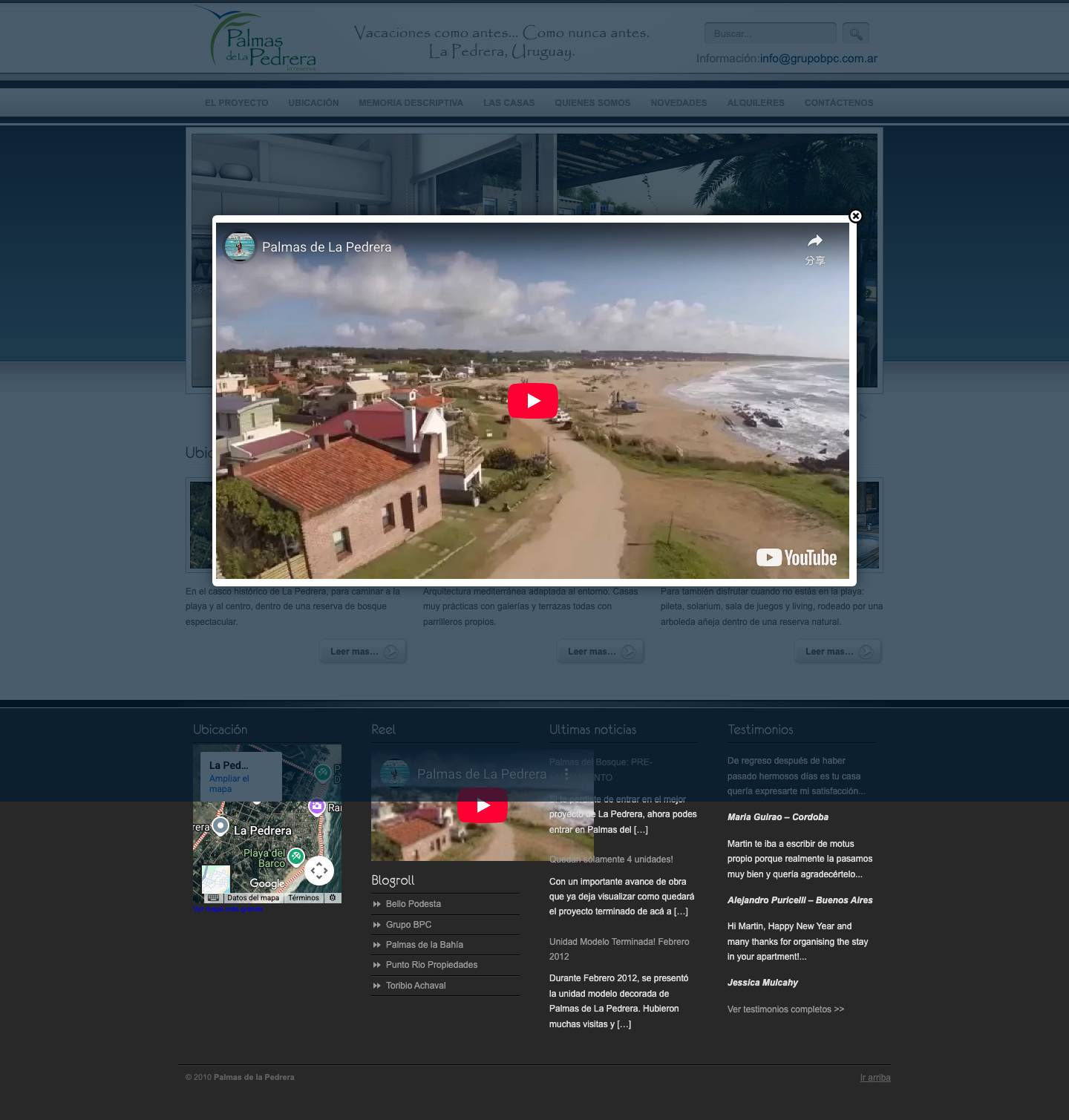Email info@grupobpc.com.ar
Image resolution: width=1069 pixels, height=1120 pixels.
818,59
